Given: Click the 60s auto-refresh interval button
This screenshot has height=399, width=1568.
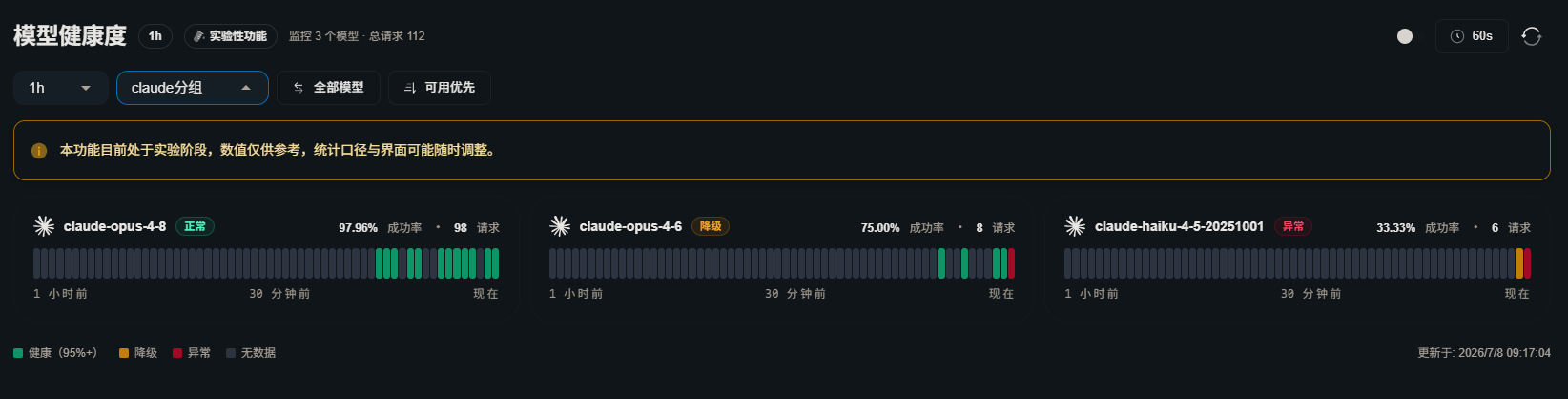Looking at the screenshot, I should [1472, 36].
